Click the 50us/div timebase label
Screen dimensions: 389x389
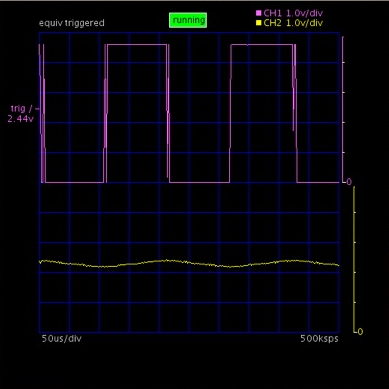click(62, 339)
